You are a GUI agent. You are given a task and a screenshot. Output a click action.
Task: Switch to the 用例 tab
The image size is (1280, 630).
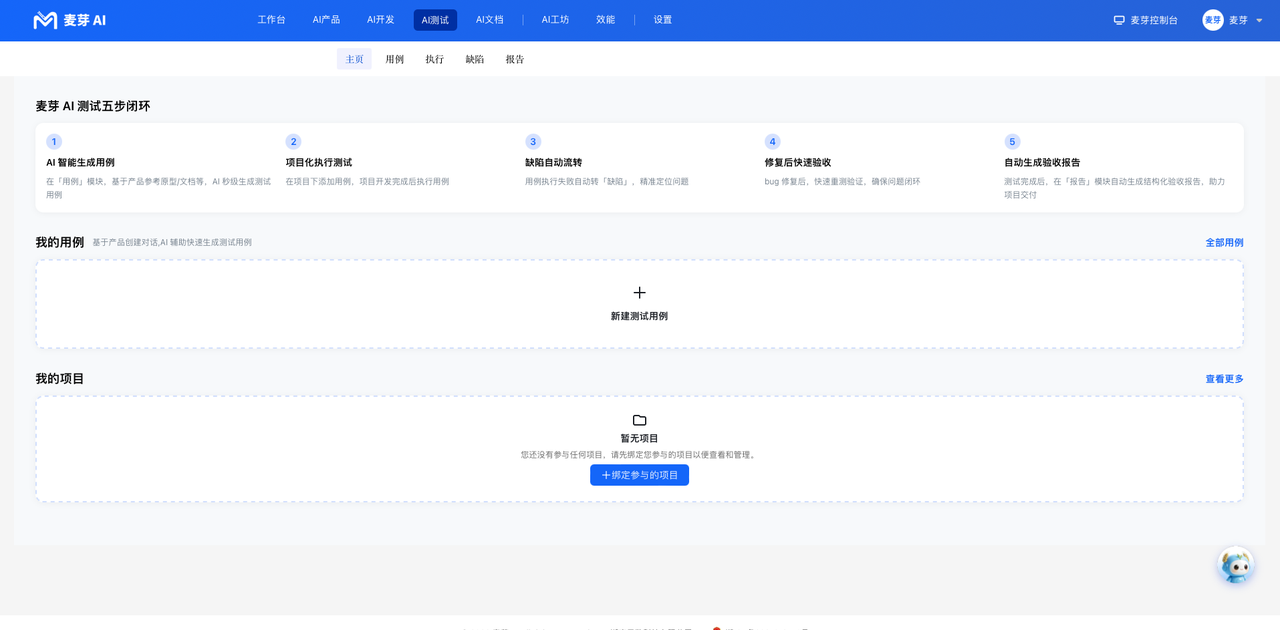(x=395, y=59)
